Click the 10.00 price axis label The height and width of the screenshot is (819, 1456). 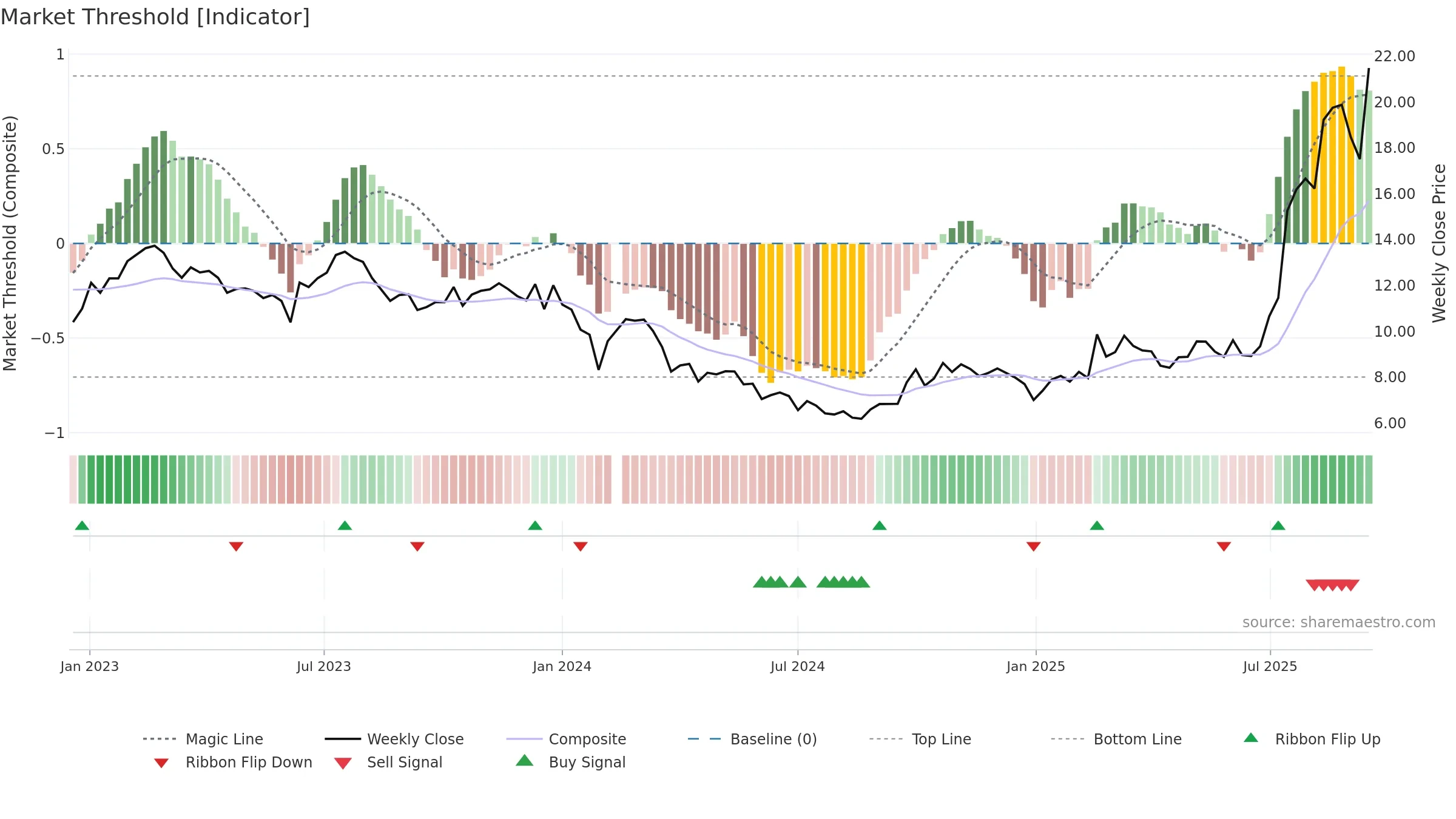pyautogui.click(x=1395, y=331)
